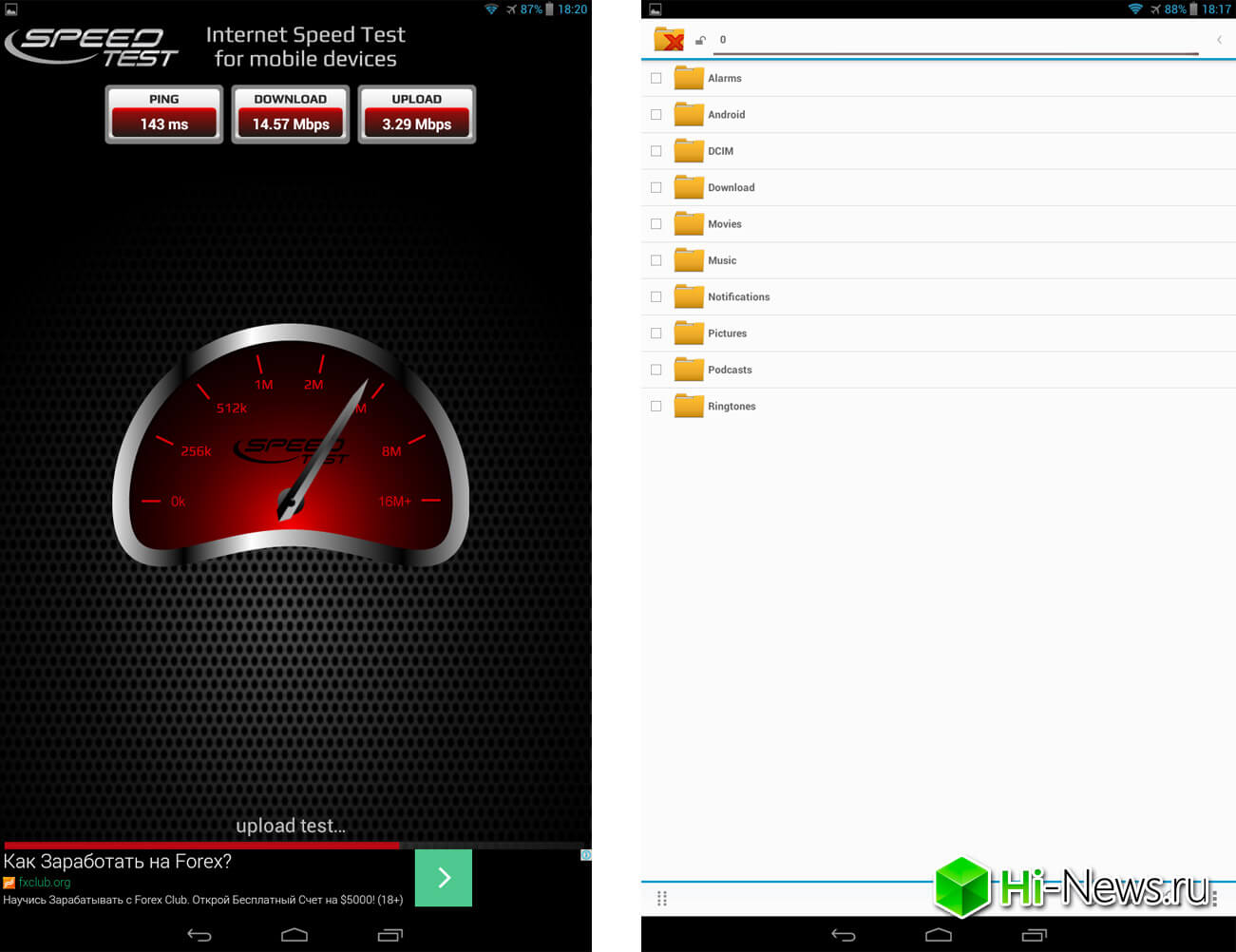Tap the folder icon with red X

click(x=669, y=40)
